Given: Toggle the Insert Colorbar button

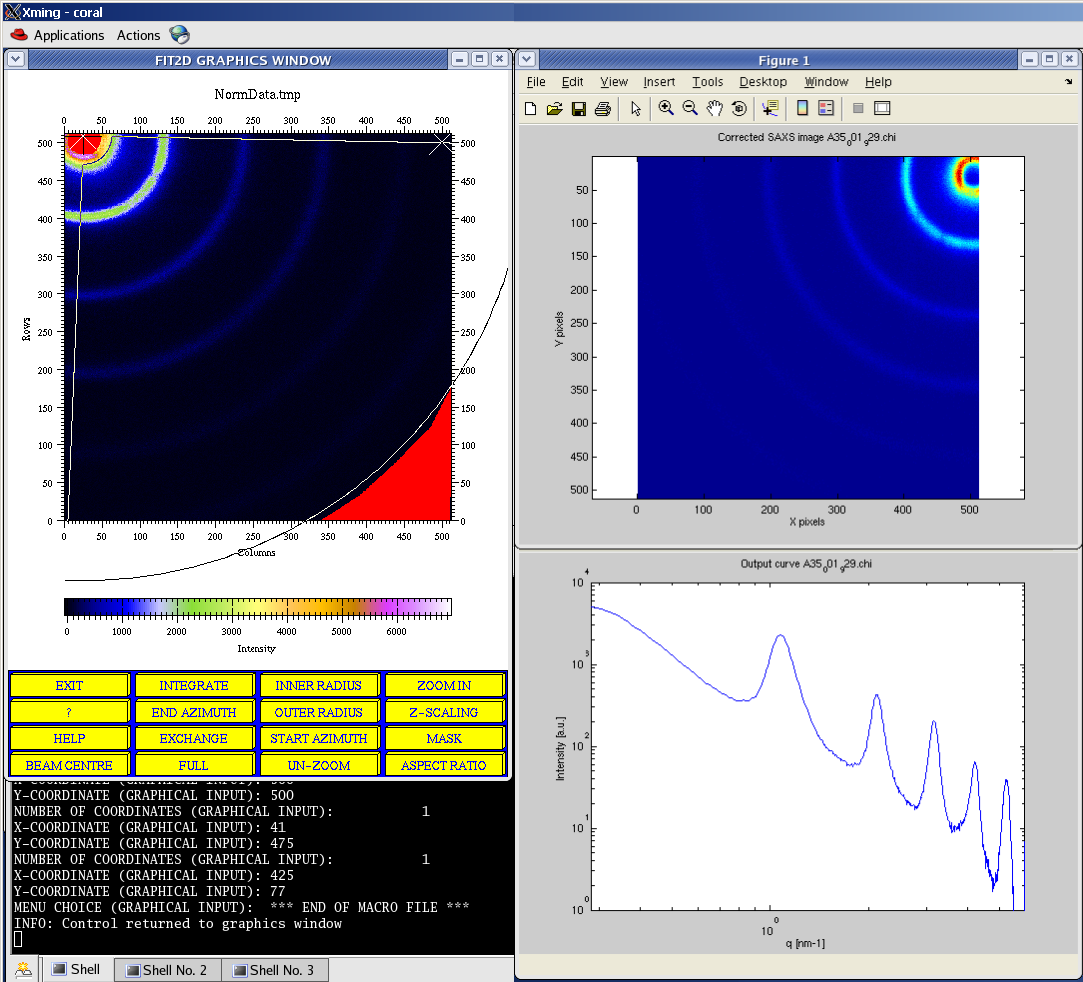Looking at the screenshot, I should [802, 109].
